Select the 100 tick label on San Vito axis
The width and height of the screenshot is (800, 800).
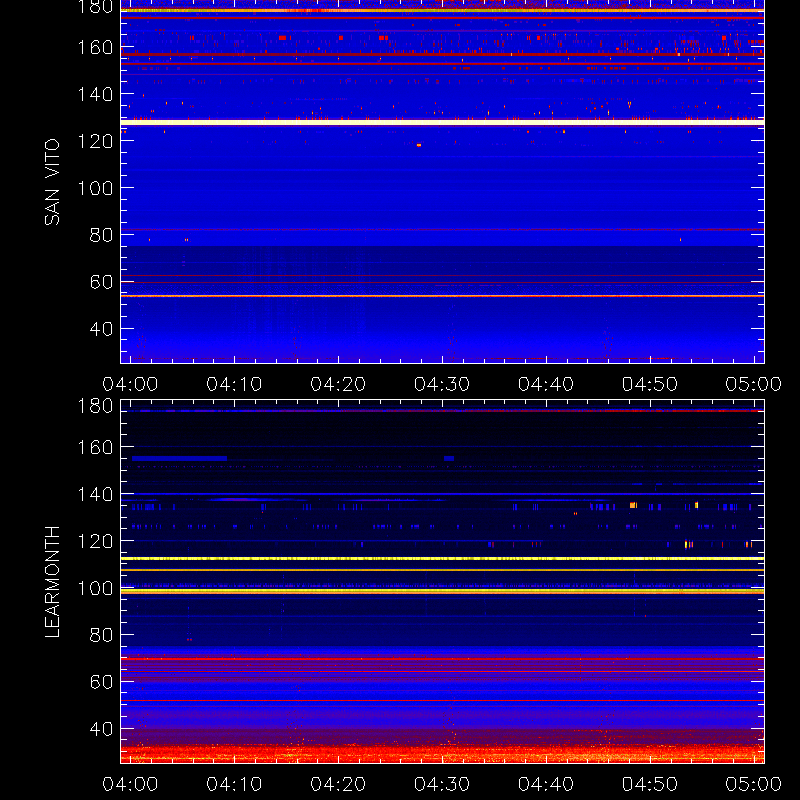point(95,188)
